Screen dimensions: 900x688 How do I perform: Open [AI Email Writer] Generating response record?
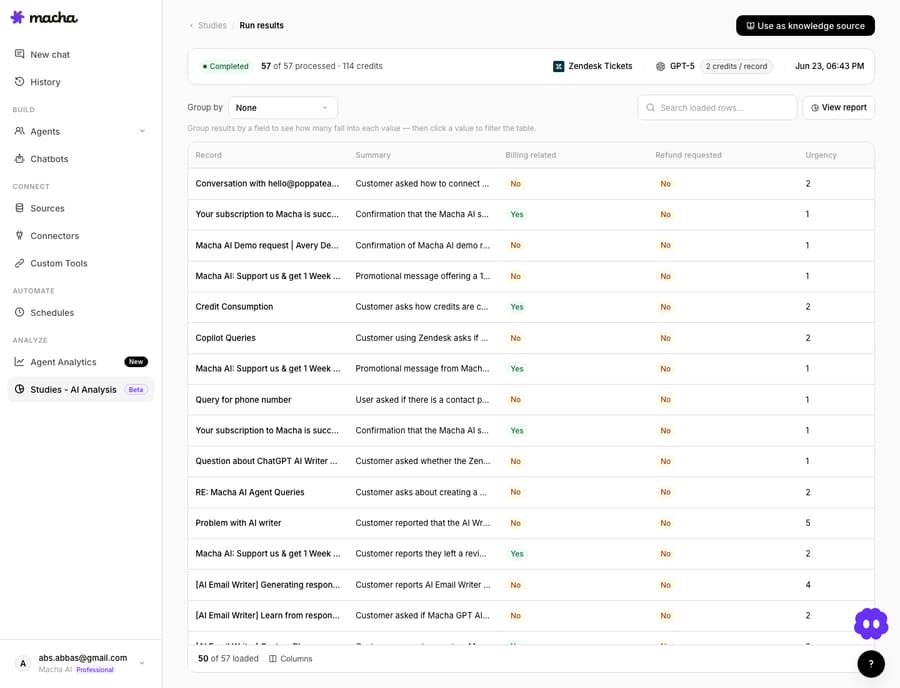(x=267, y=585)
